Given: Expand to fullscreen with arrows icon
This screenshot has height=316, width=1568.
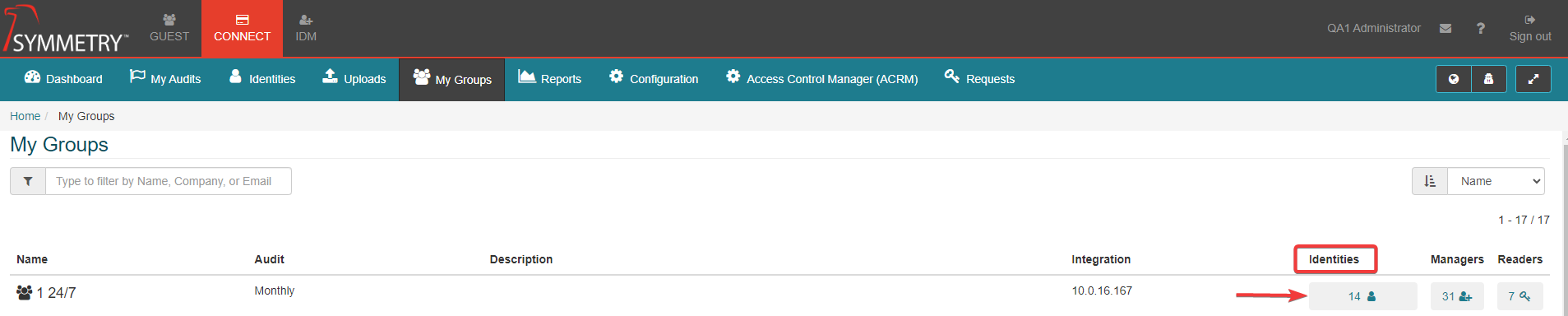Looking at the screenshot, I should [1533, 79].
